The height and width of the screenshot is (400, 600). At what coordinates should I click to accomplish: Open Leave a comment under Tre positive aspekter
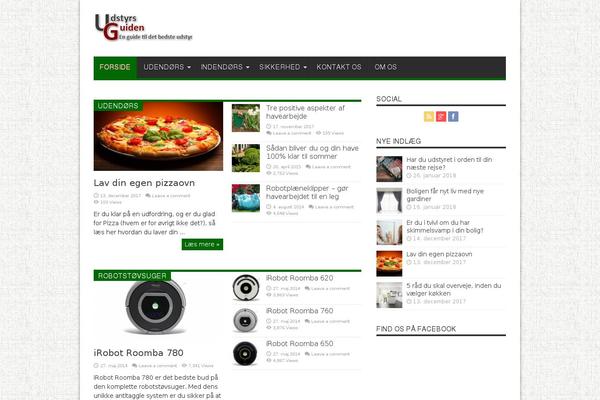[292, 133]
